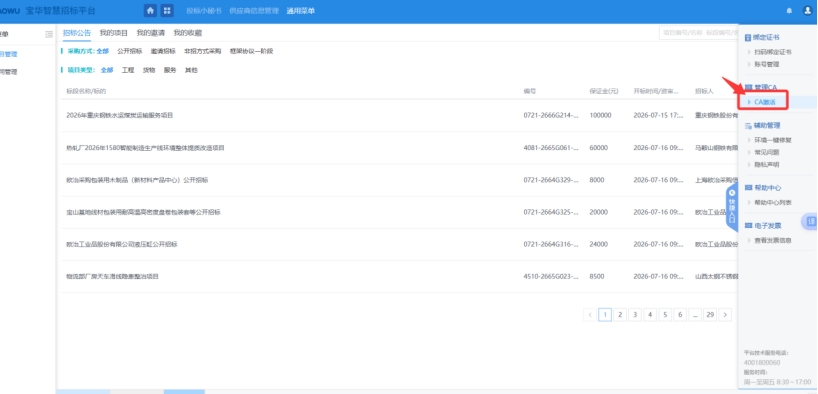Screen dimensions: 818x394
Task: Click project number 4081-2665G061
Action: click(x=551, y=148)
